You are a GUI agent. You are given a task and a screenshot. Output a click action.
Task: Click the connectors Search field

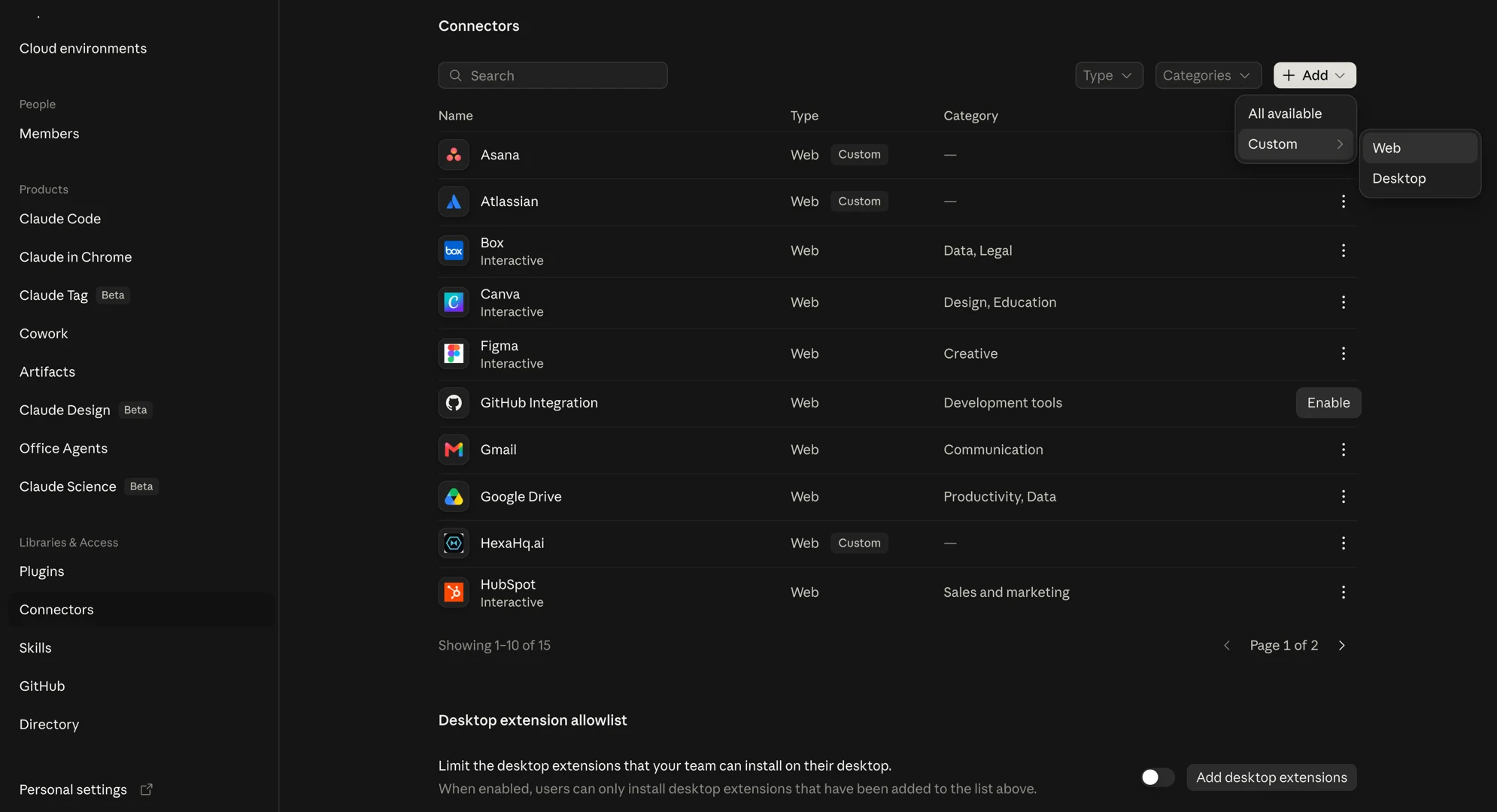553,75
